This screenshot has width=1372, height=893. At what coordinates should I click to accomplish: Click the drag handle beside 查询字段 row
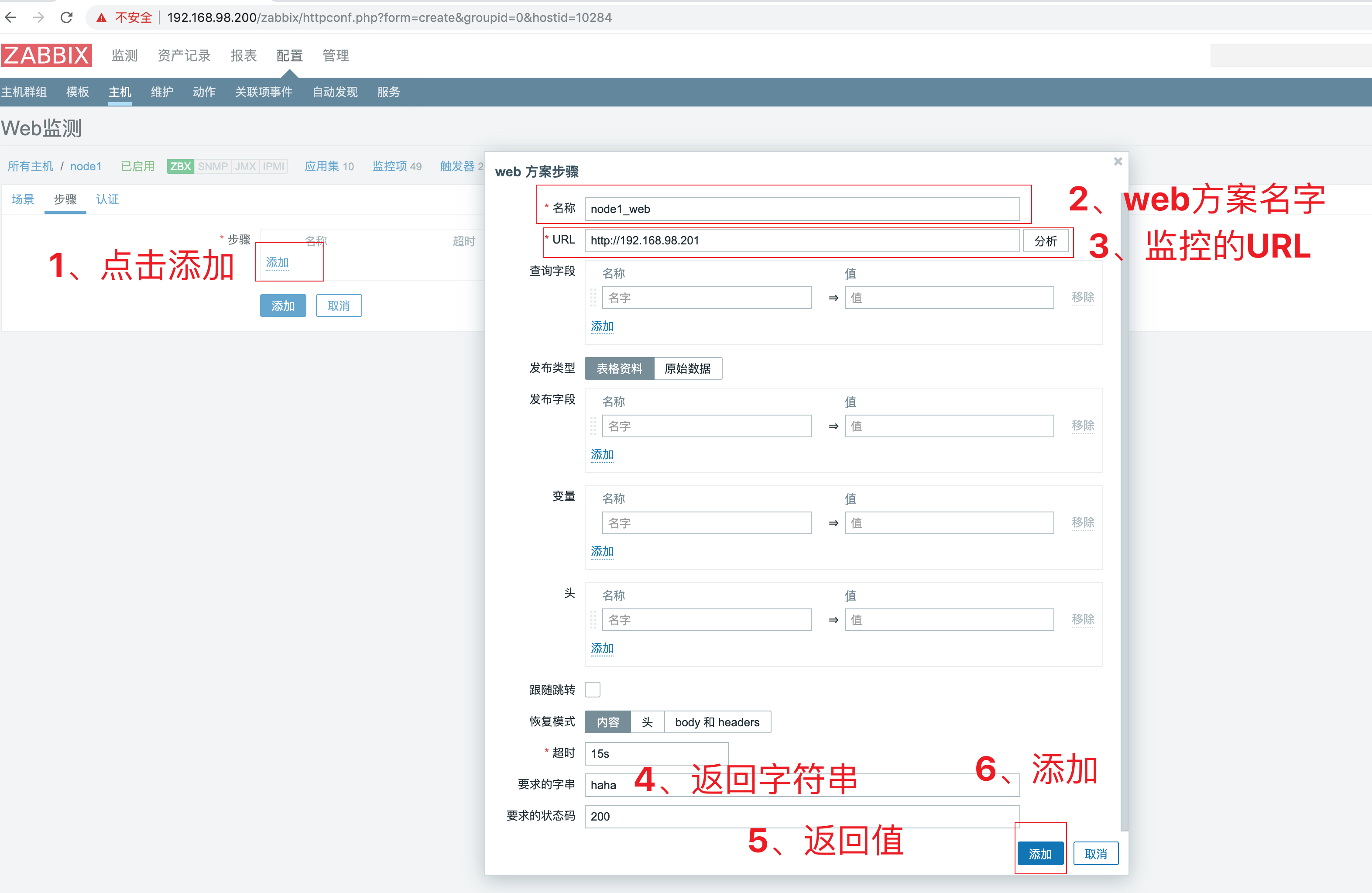click(594, 298)
